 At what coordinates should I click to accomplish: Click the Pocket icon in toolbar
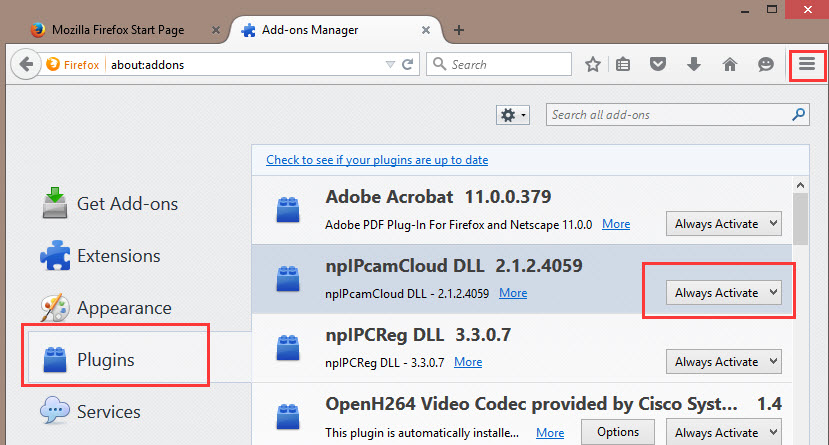click(657, 65)
